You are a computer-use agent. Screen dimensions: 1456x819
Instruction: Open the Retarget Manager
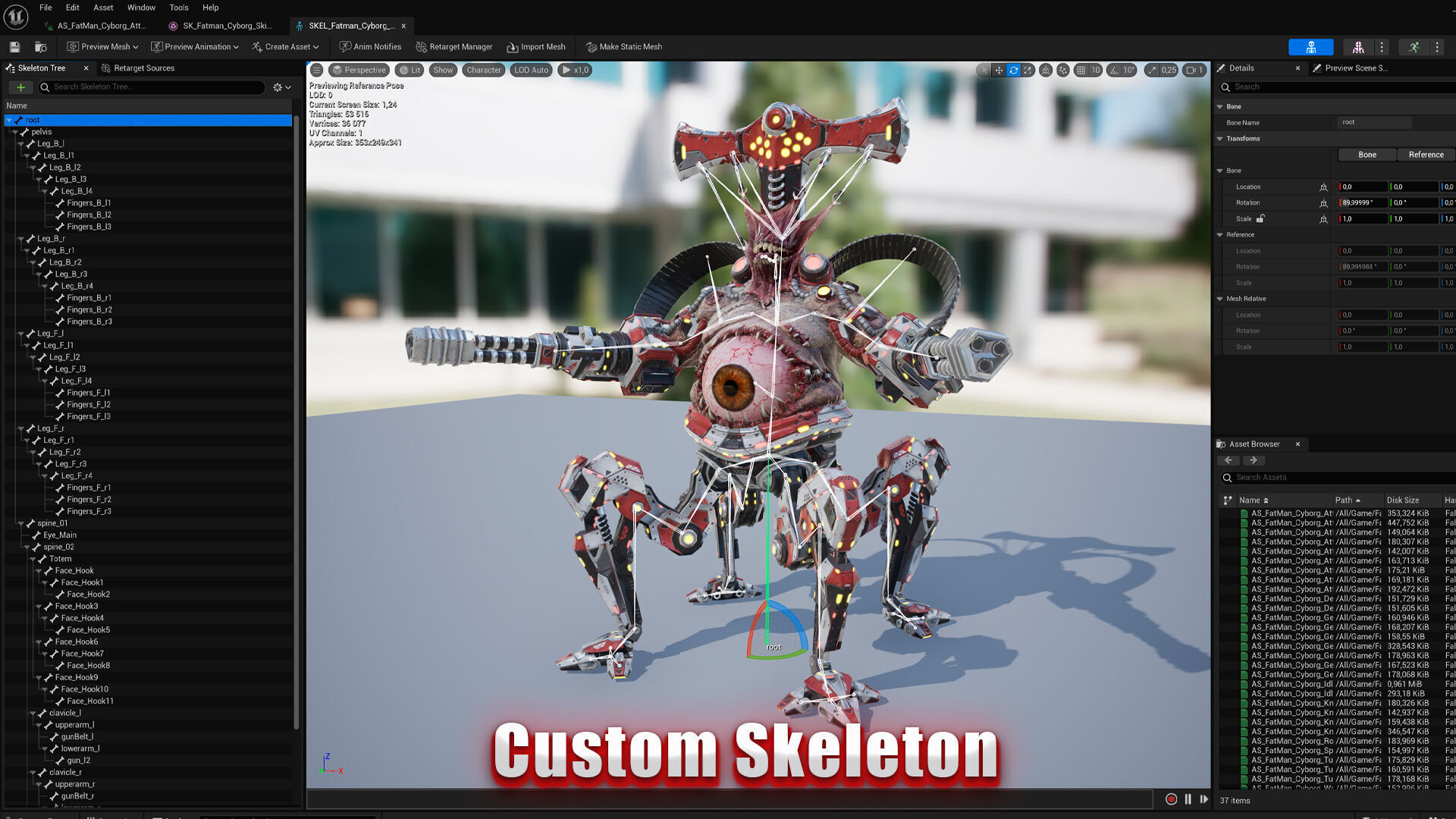(x=453, y=47)
